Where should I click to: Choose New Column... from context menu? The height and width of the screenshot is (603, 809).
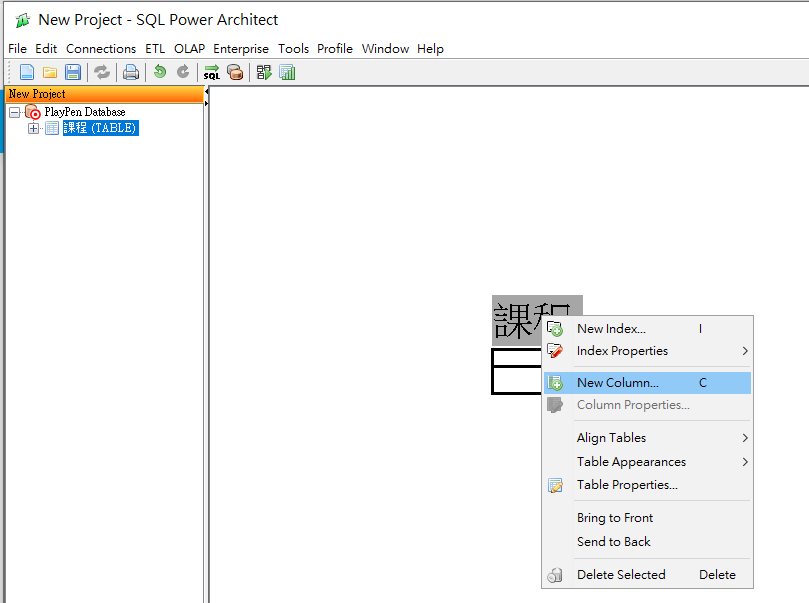[648, 383]
